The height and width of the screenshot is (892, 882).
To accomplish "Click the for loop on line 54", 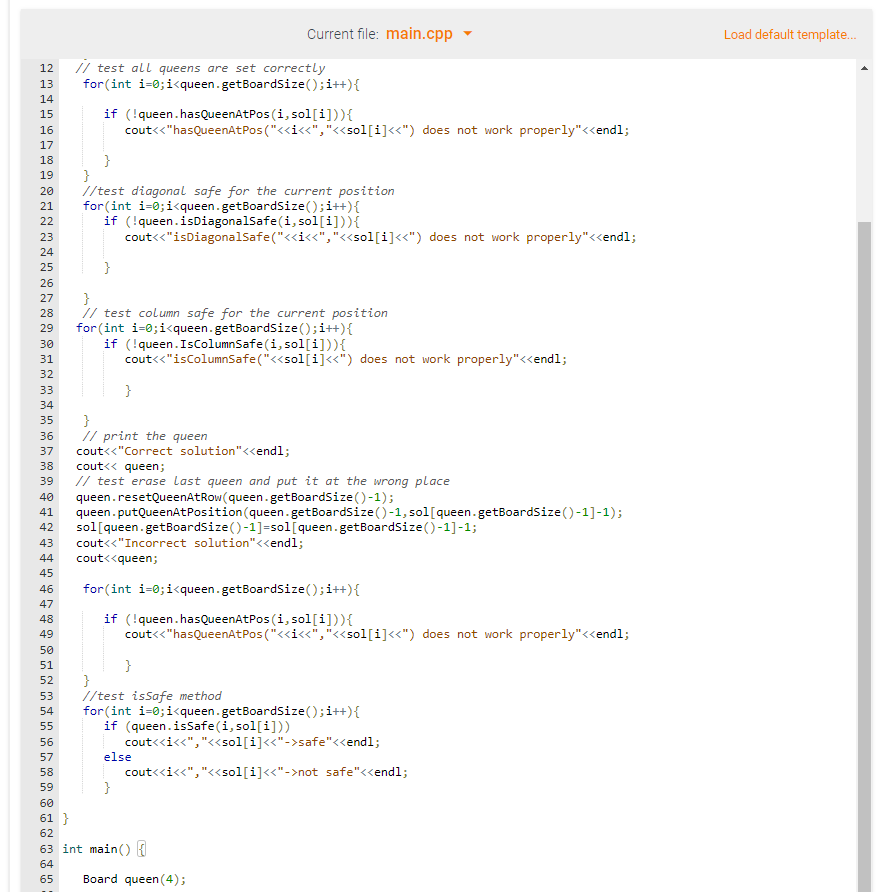I will tap(221, 711).
